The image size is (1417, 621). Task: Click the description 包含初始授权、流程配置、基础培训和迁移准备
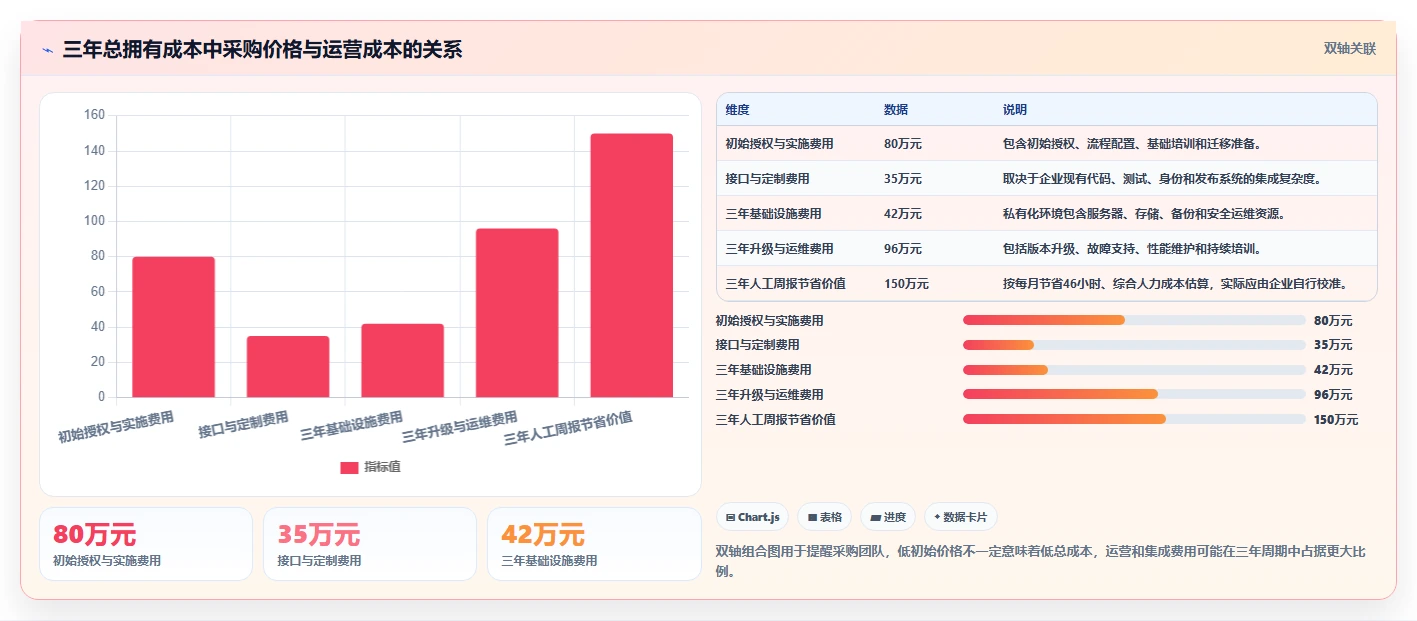click(x=1132, y=144)
